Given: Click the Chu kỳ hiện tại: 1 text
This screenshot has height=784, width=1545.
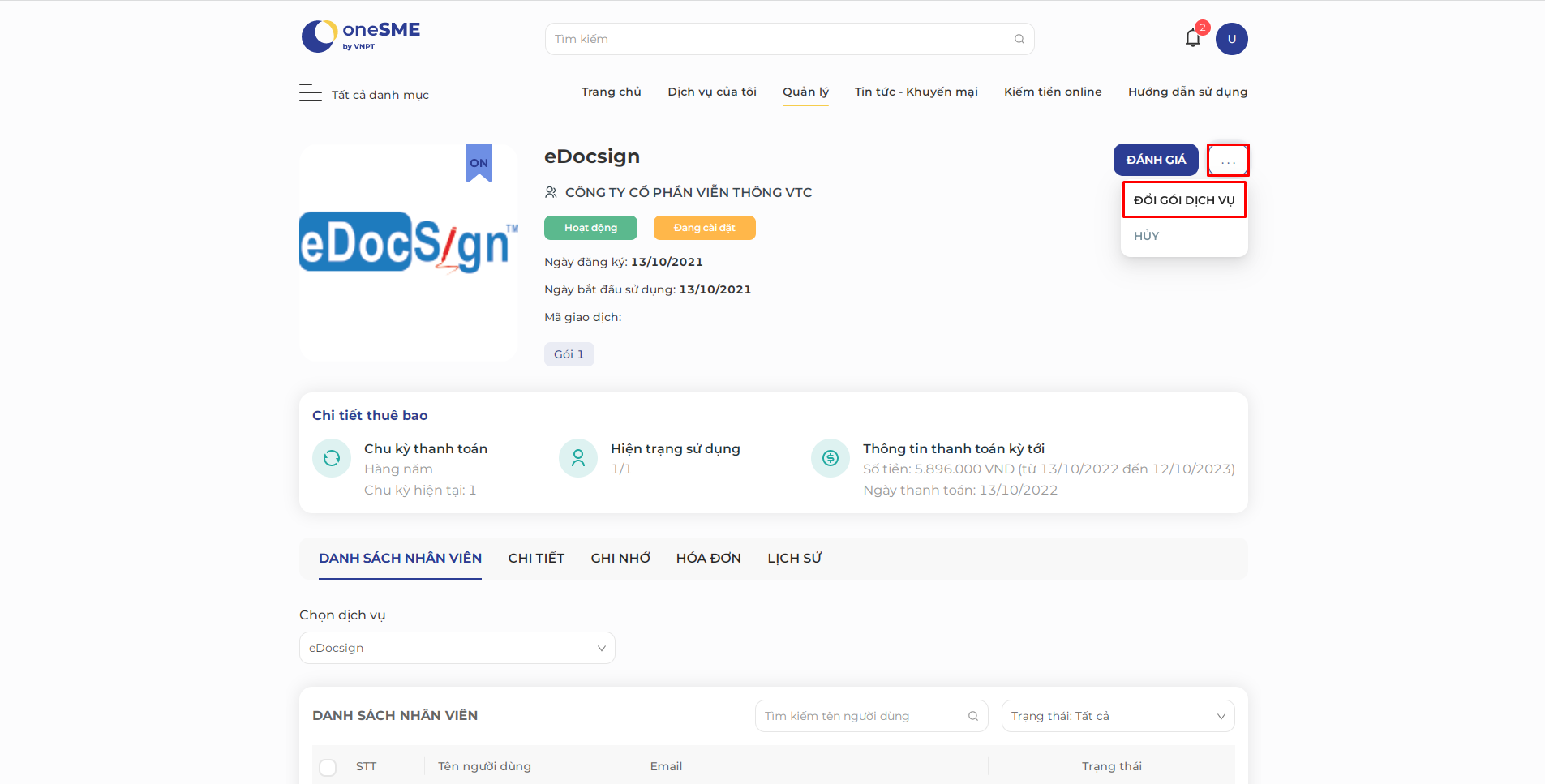Looking at the screenshot, I should pos(420,490).
